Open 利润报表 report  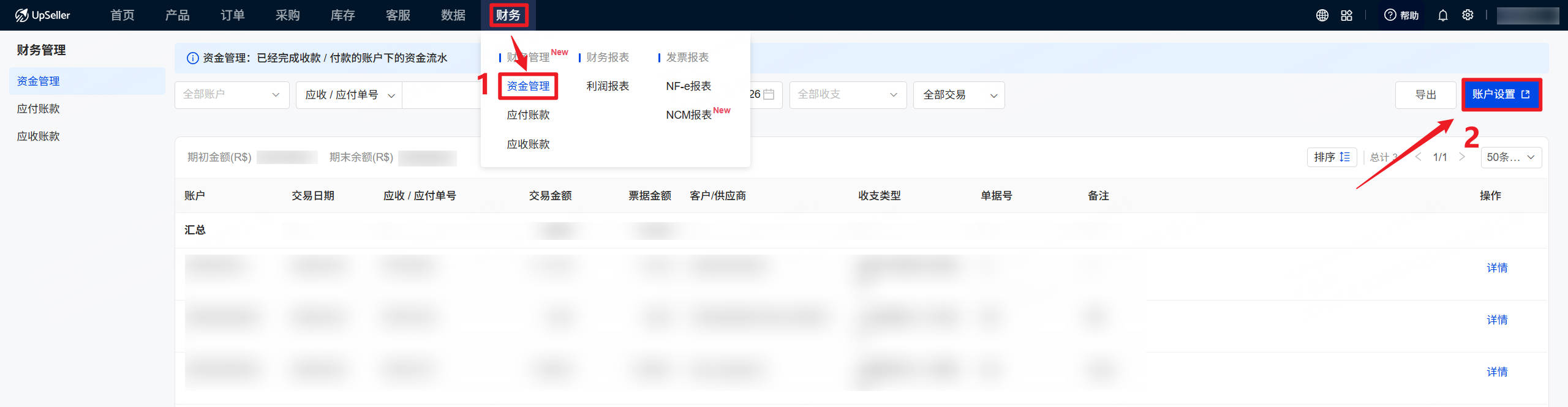608,86
